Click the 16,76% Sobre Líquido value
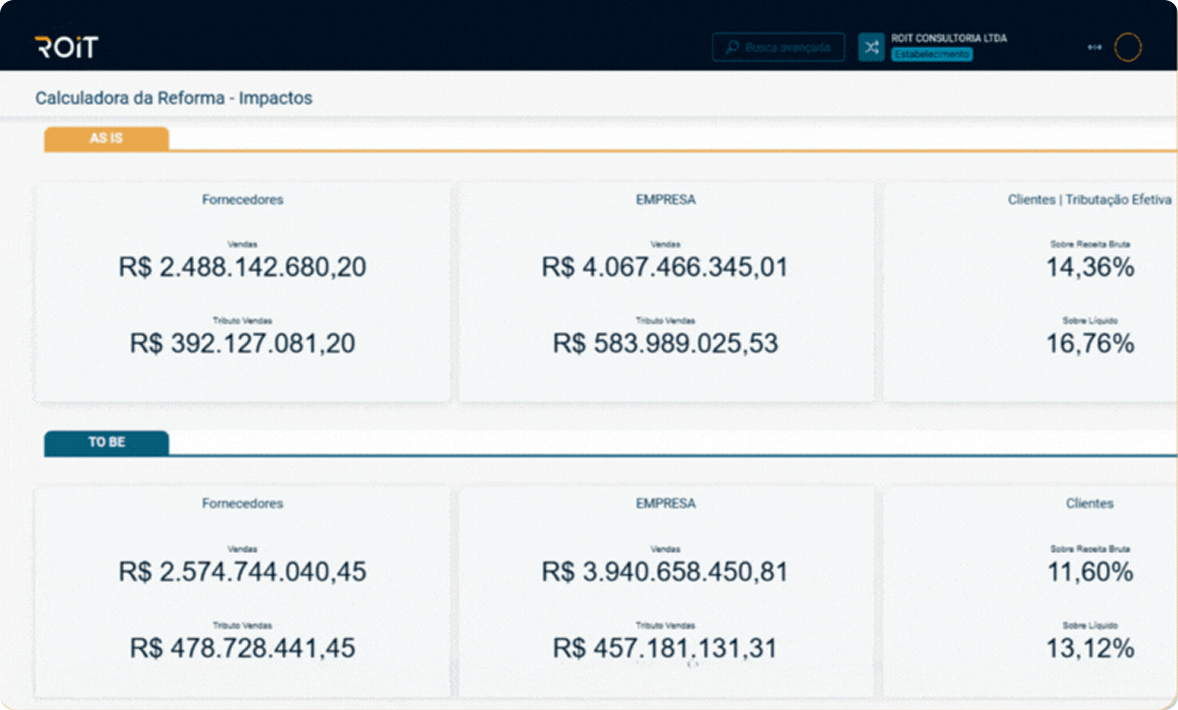 (1090, 344)
